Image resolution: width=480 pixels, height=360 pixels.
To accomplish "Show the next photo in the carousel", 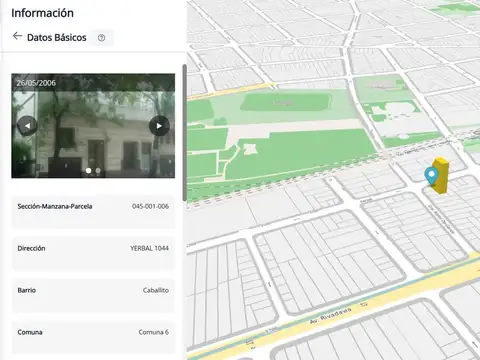I will pos(159,126).
